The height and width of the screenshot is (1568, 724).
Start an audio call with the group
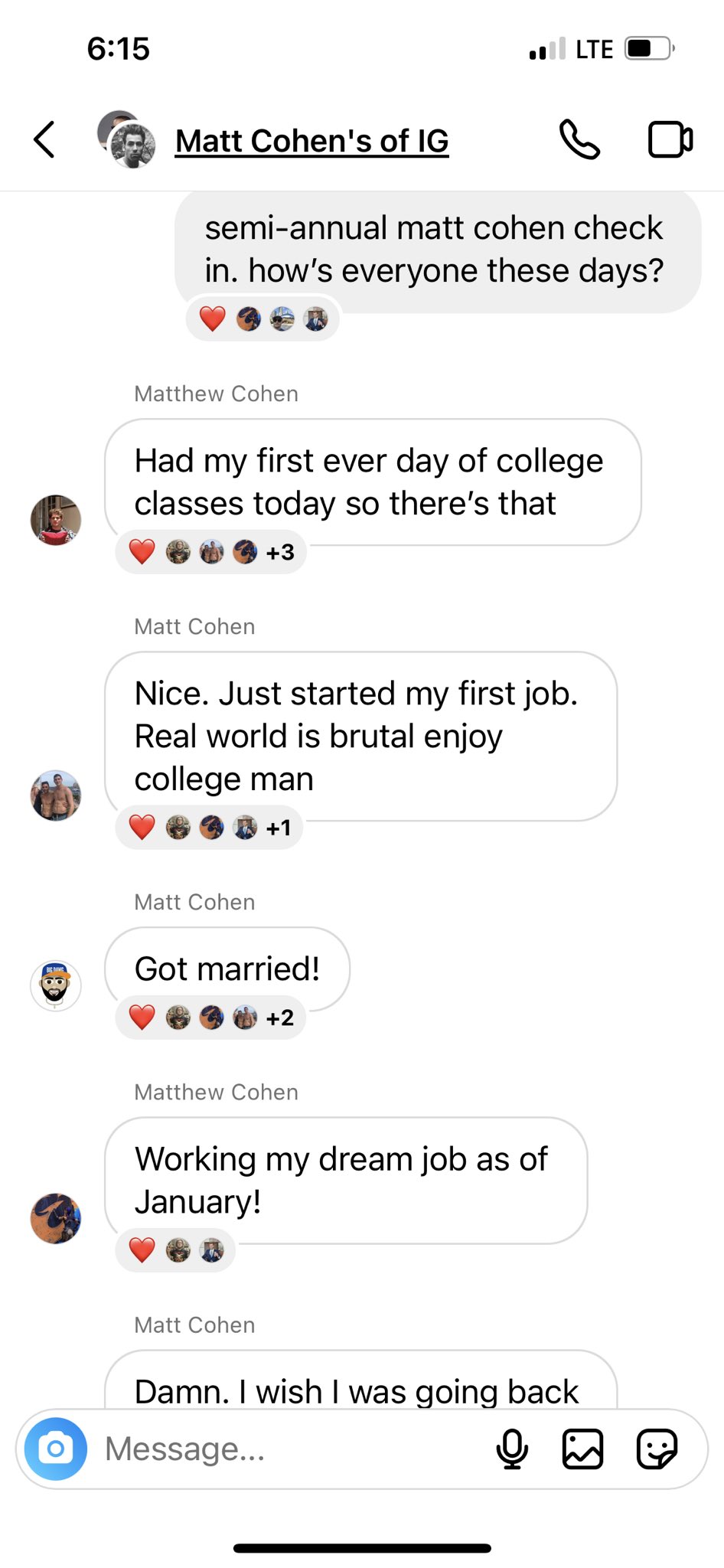pyautogui.click(x=580, y=139)
